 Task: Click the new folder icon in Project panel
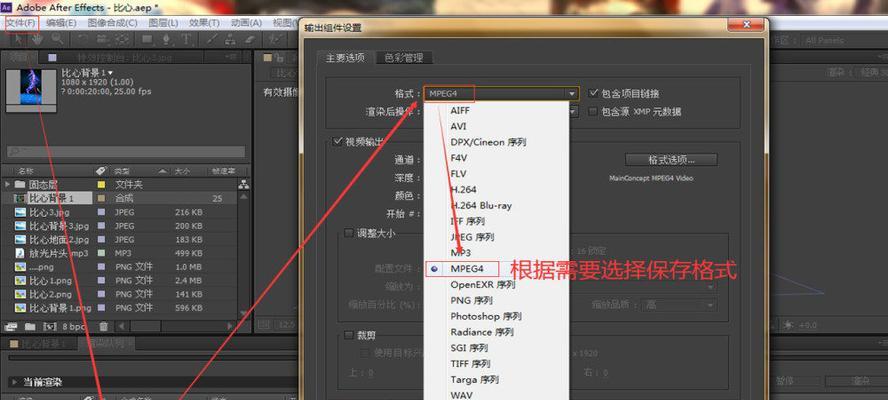30,326
